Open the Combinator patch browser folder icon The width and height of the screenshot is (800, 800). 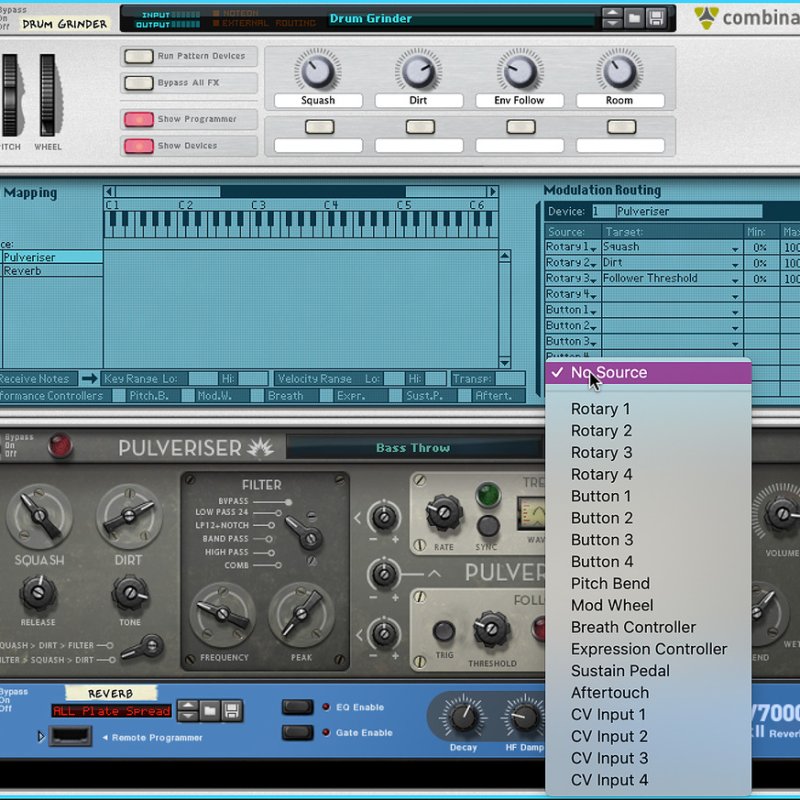click(x=634, y=18)
